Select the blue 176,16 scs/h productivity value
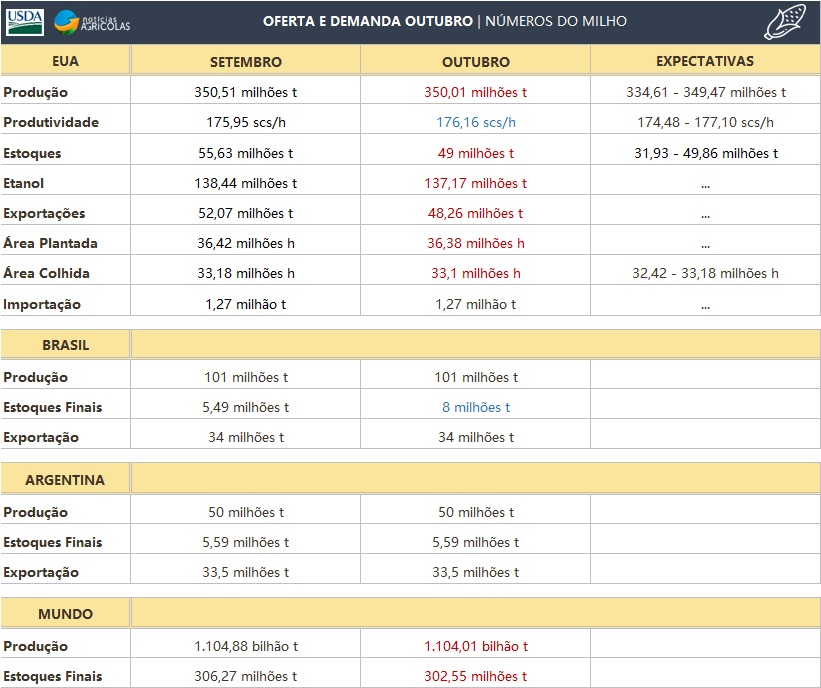The width and height of the screenshot is (821, 688). pyautogui.click(x=475, y=123)
